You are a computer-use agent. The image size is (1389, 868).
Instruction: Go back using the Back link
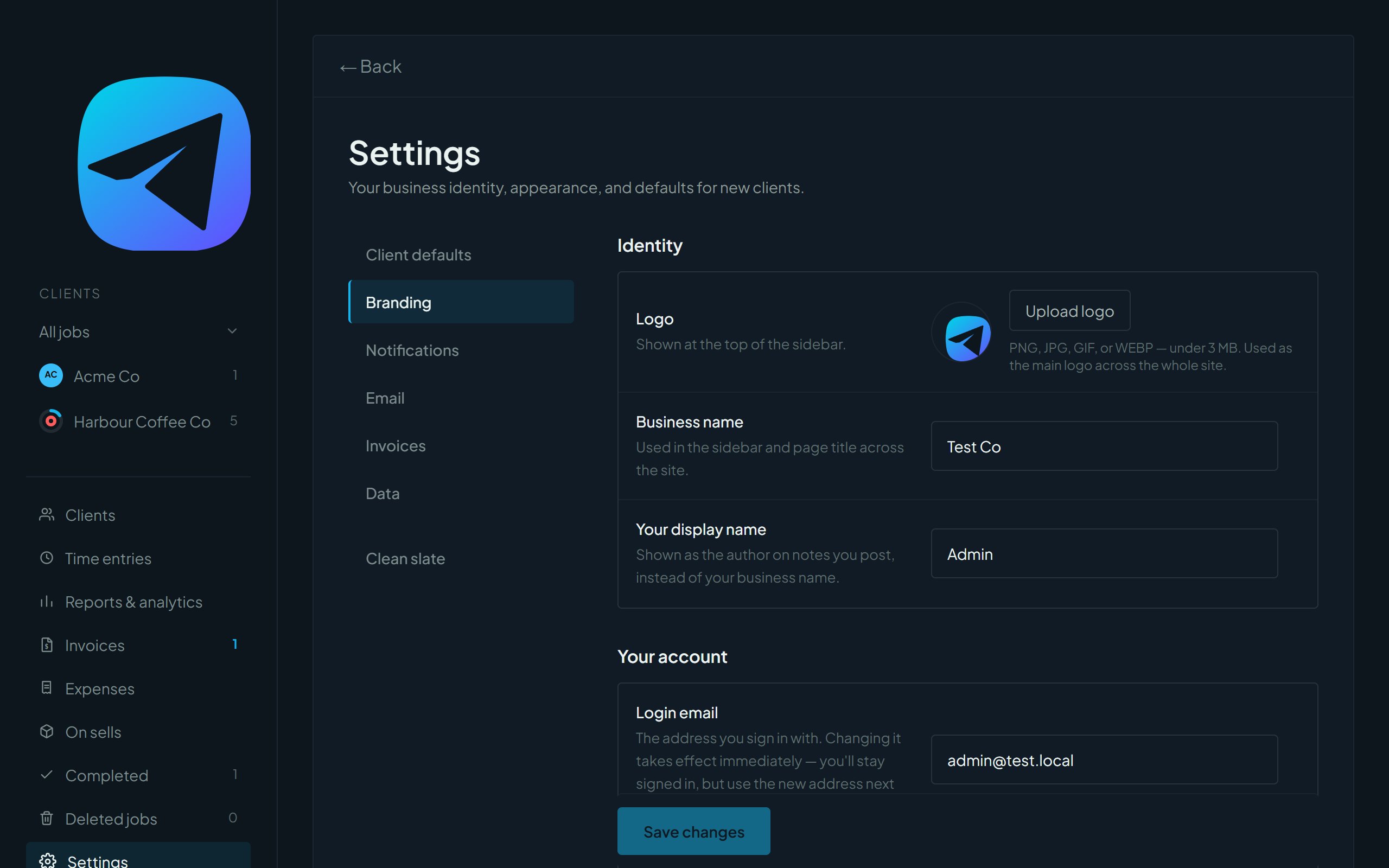tap(371, 67)
